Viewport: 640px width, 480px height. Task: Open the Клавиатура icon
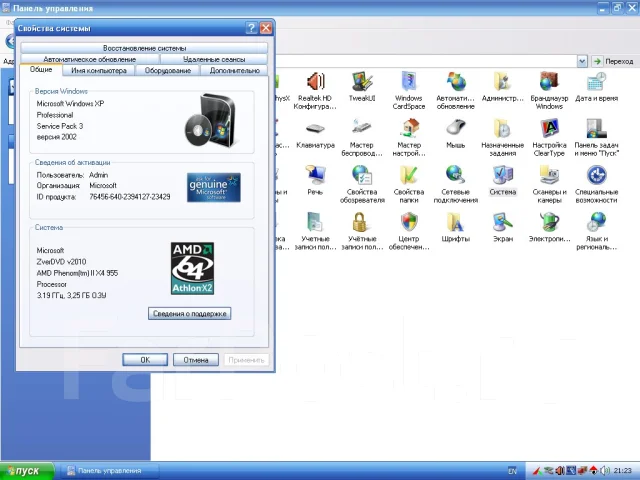[x=315, y=134]
